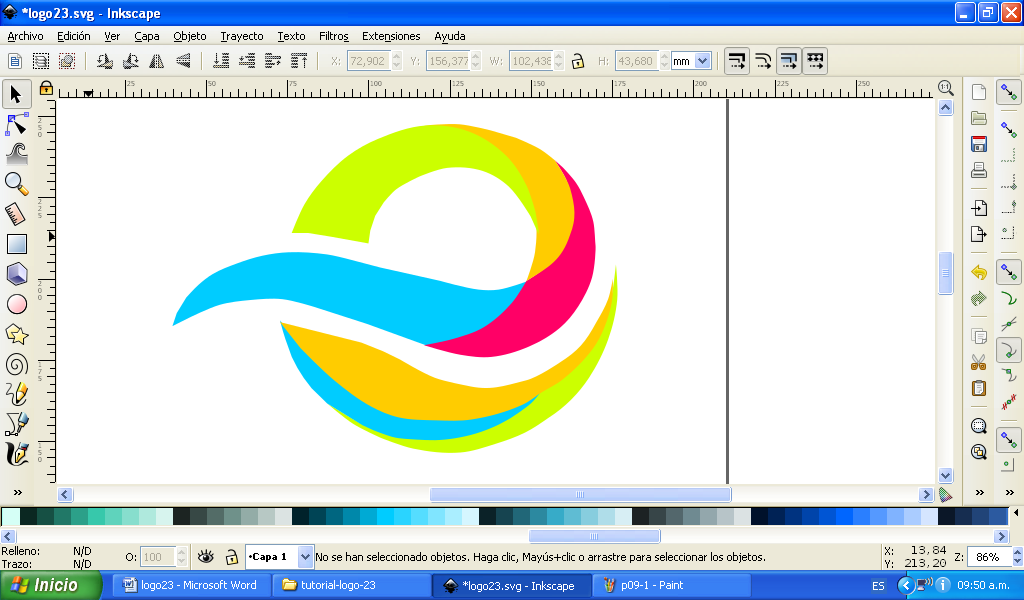Image resolution: width=1024 pixels, height=600 pixels.
Task: Lower selection to bottom
Action: [x=221, y=61]
